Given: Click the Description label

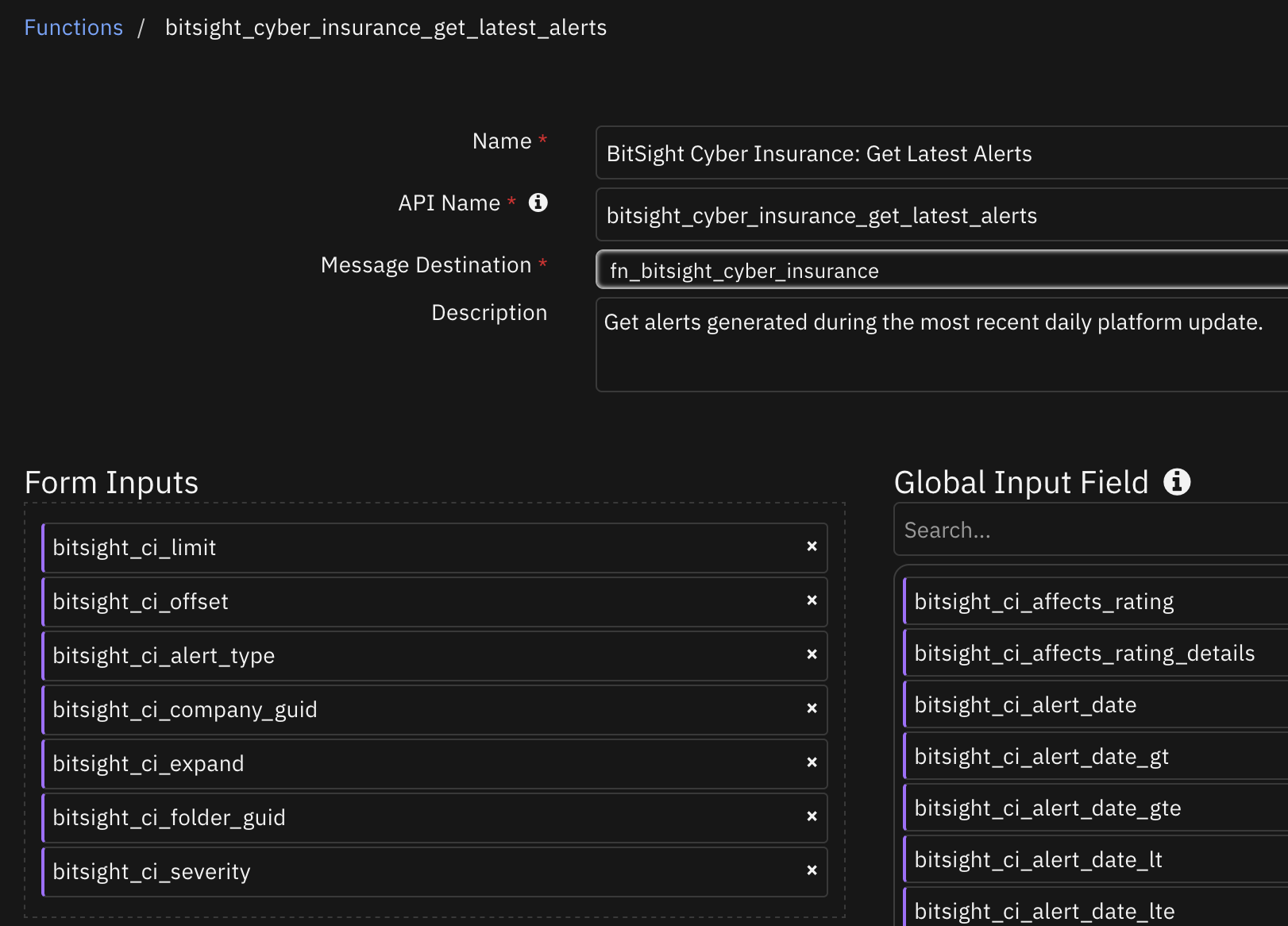Looking at the screenshot, I should click(489, 312).
